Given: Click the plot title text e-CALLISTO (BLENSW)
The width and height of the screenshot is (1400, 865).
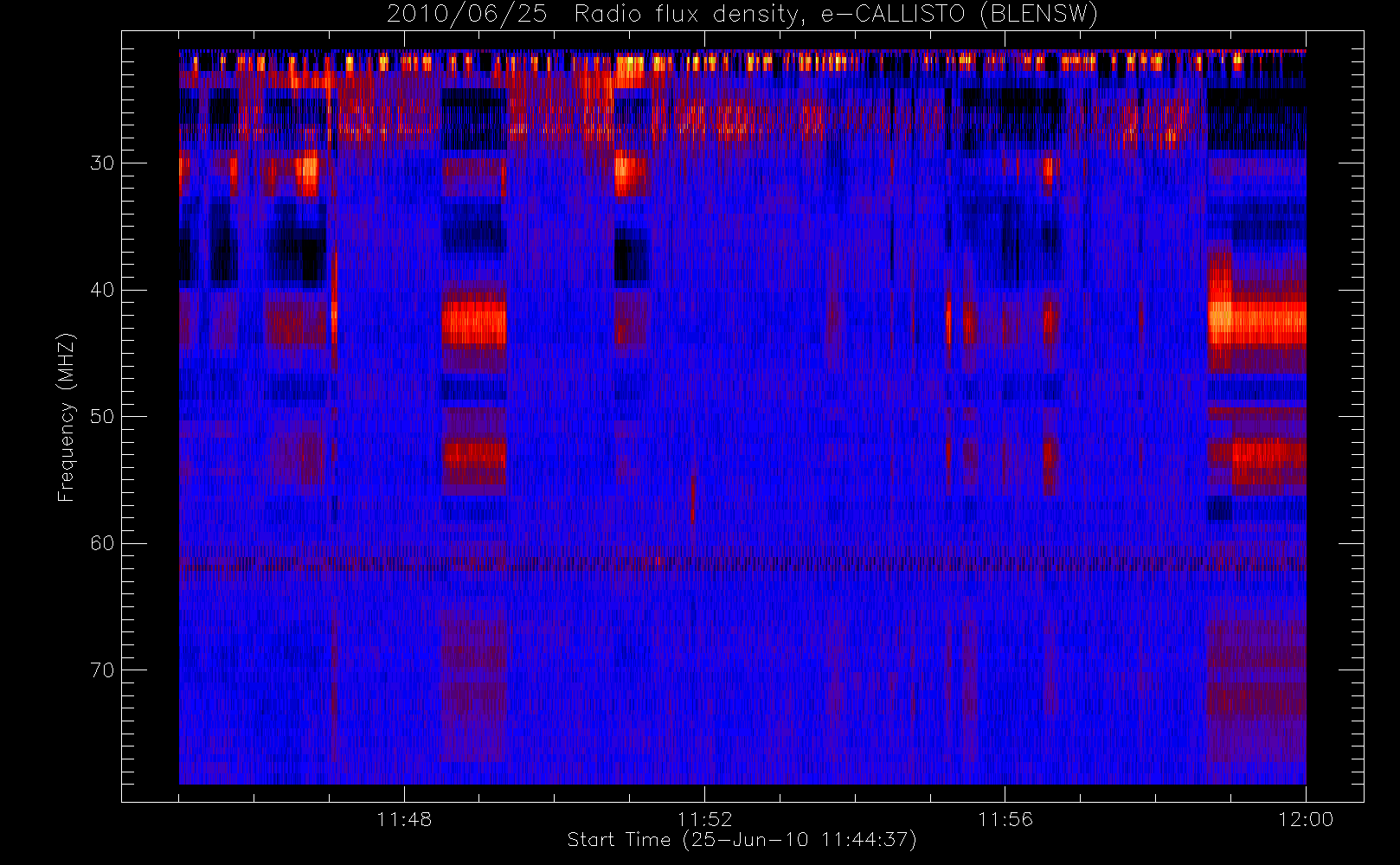Looking at the screenshot, I should pos(959,15).
